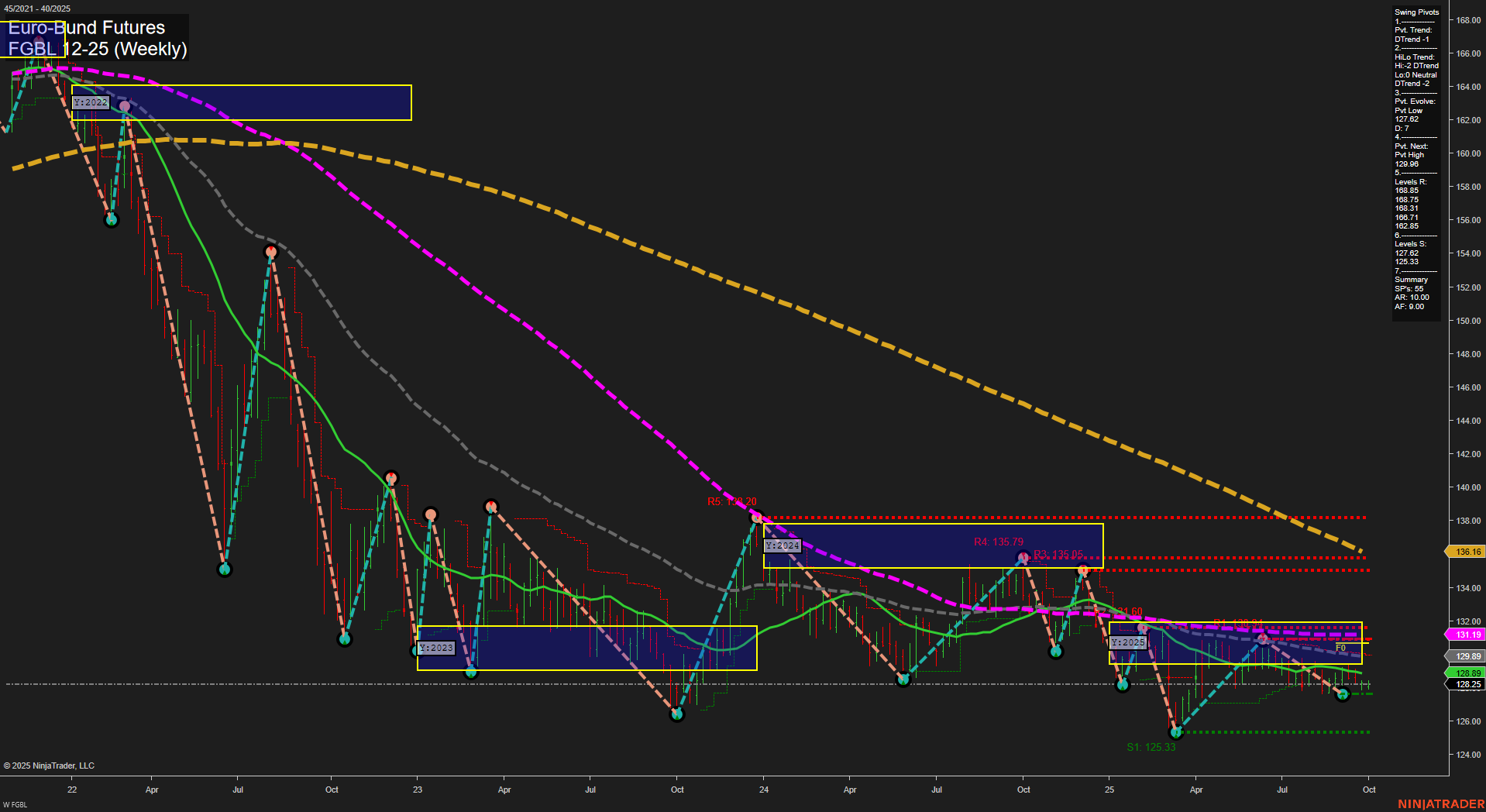The width and height of the screenshot is (1486, 812).
Task: Select the Y:2022 year range label
Action: [91, 101]
